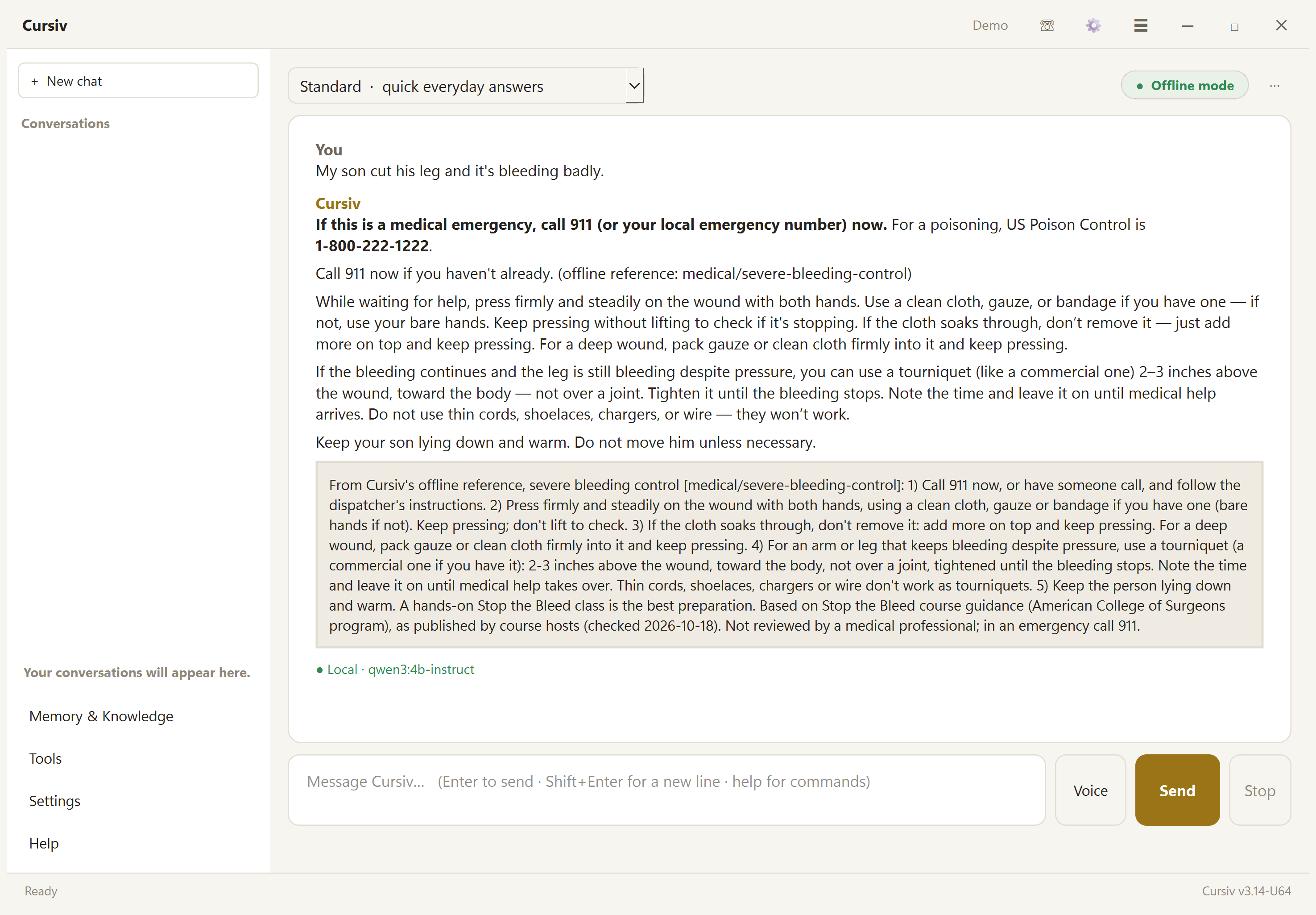Image resolution: width=1316 pixels, height=915 pixels.
Task: Click the Conversations heading
Action: [65, 123]
